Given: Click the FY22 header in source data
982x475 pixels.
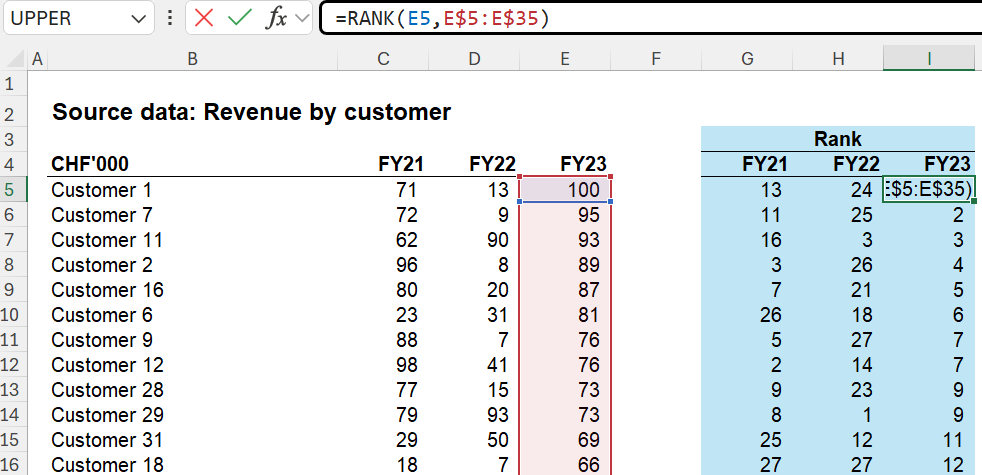Looking at the screenshot, I should click(x=492, y=164).
